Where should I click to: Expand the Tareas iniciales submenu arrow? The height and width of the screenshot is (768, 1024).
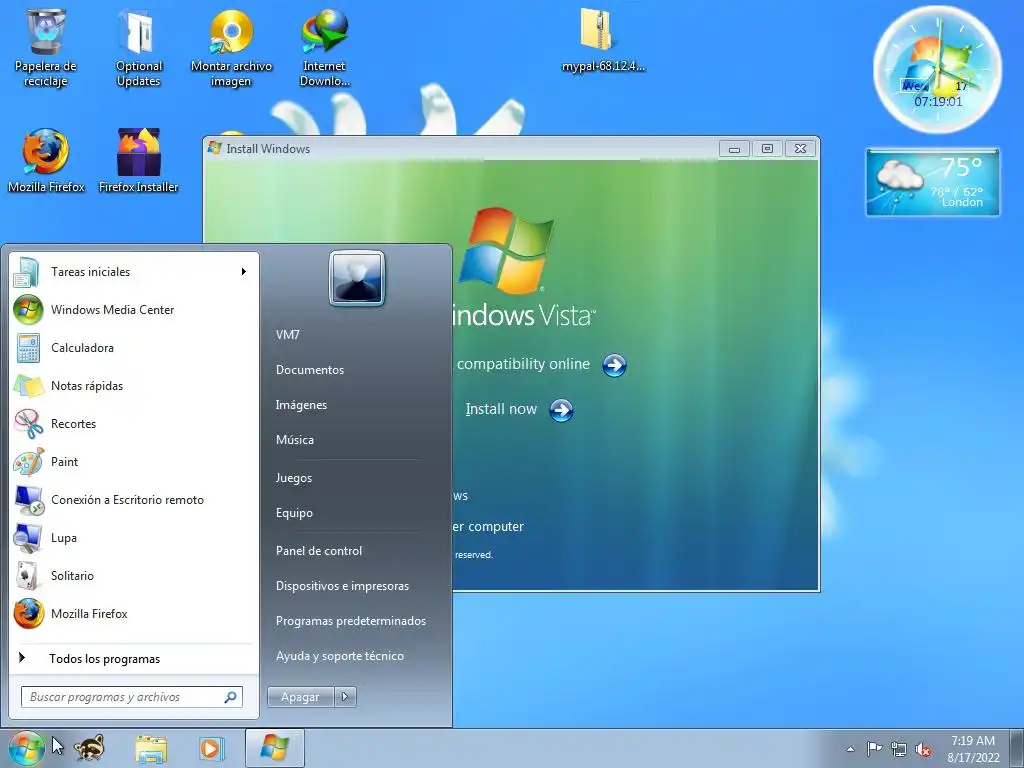(244, 272)
